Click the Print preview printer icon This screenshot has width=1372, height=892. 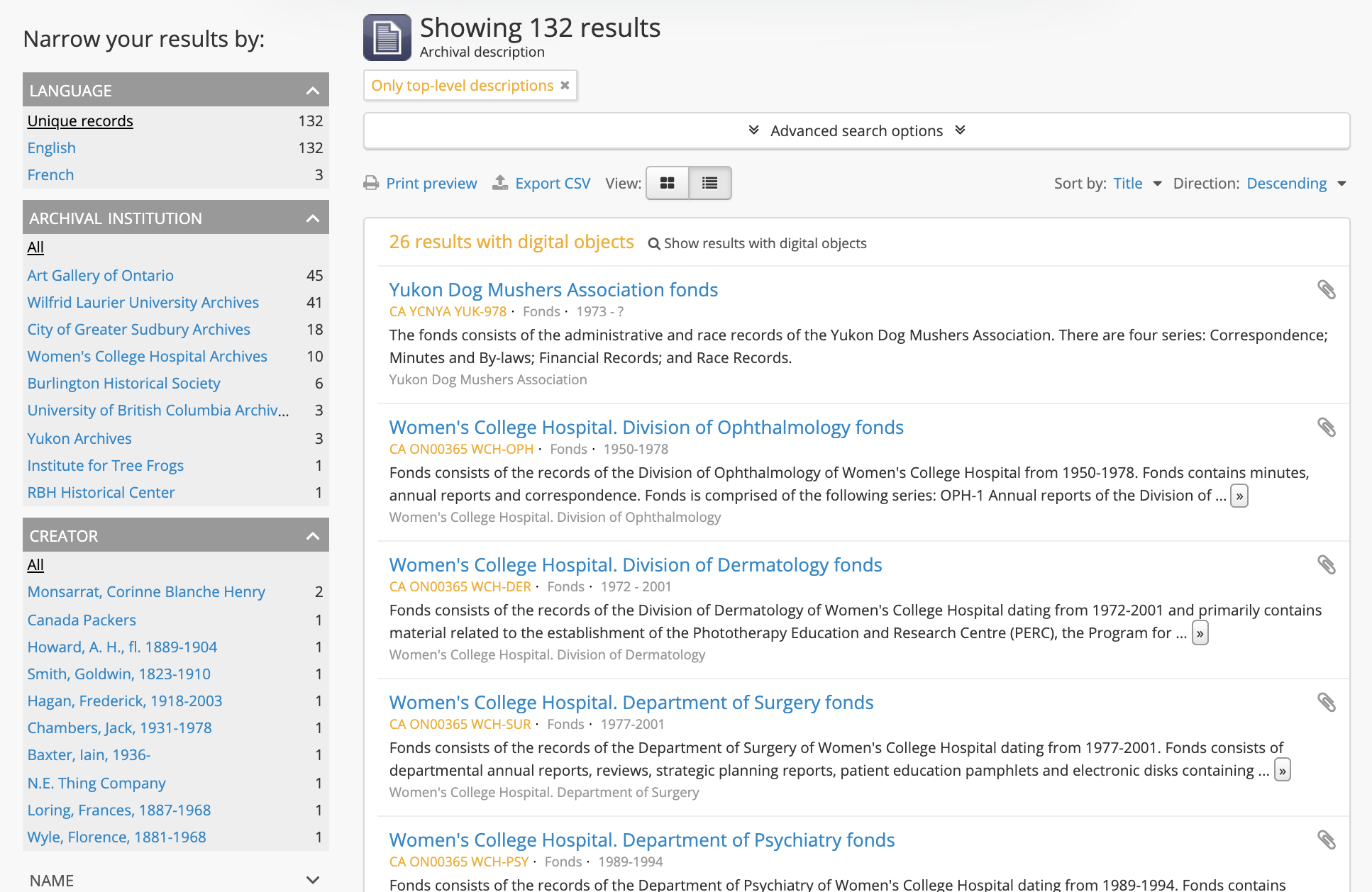(371, 183)
